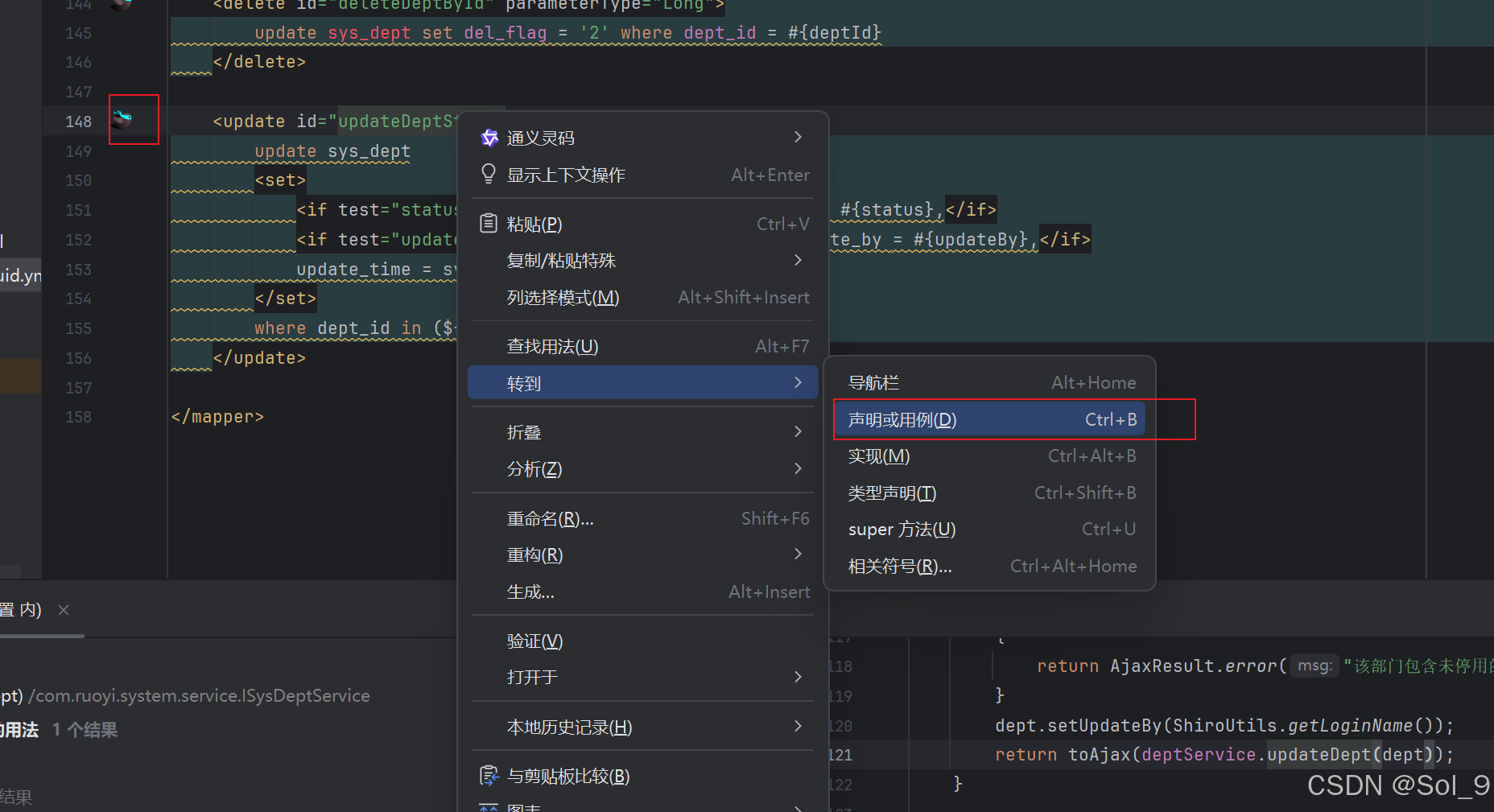Click the line number 155 in the gutter

tap(77, 328)
